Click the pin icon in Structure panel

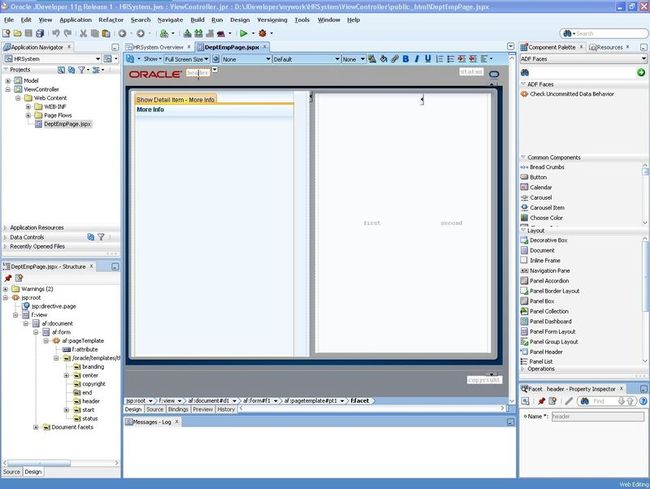(8, 278)
